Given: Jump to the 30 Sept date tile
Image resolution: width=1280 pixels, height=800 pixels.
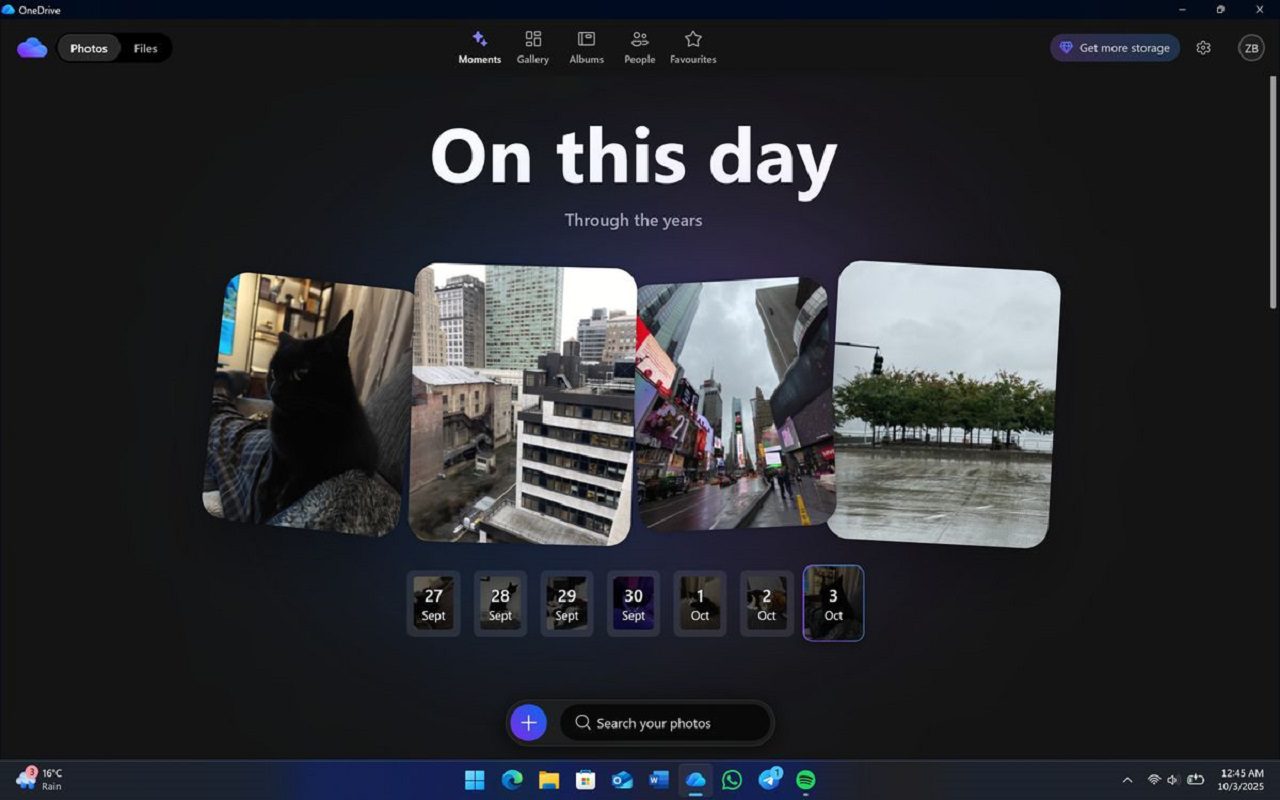Looking at the screenshot, I should click(633, 604).
